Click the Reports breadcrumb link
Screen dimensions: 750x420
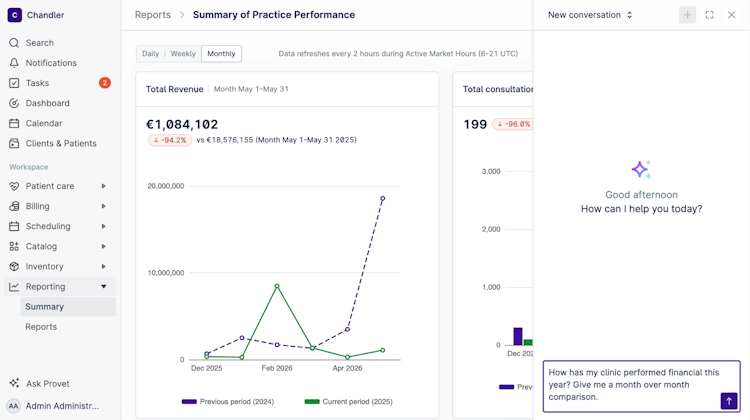coord(153,15)
